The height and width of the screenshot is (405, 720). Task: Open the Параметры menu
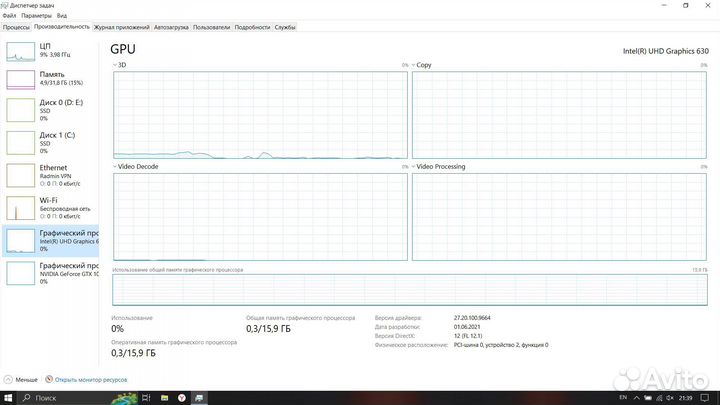(36, 16)
